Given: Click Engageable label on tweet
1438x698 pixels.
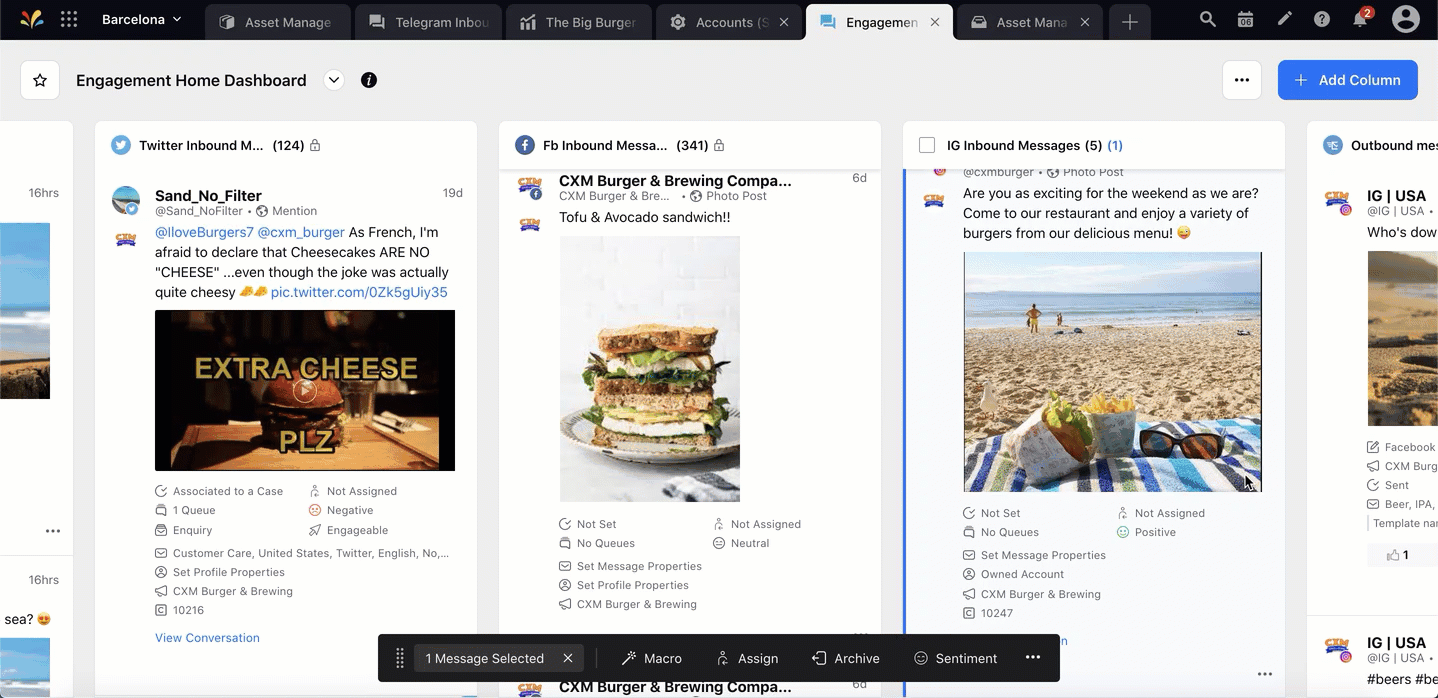Looking at the screenshot, I should (x=348, y=530).
